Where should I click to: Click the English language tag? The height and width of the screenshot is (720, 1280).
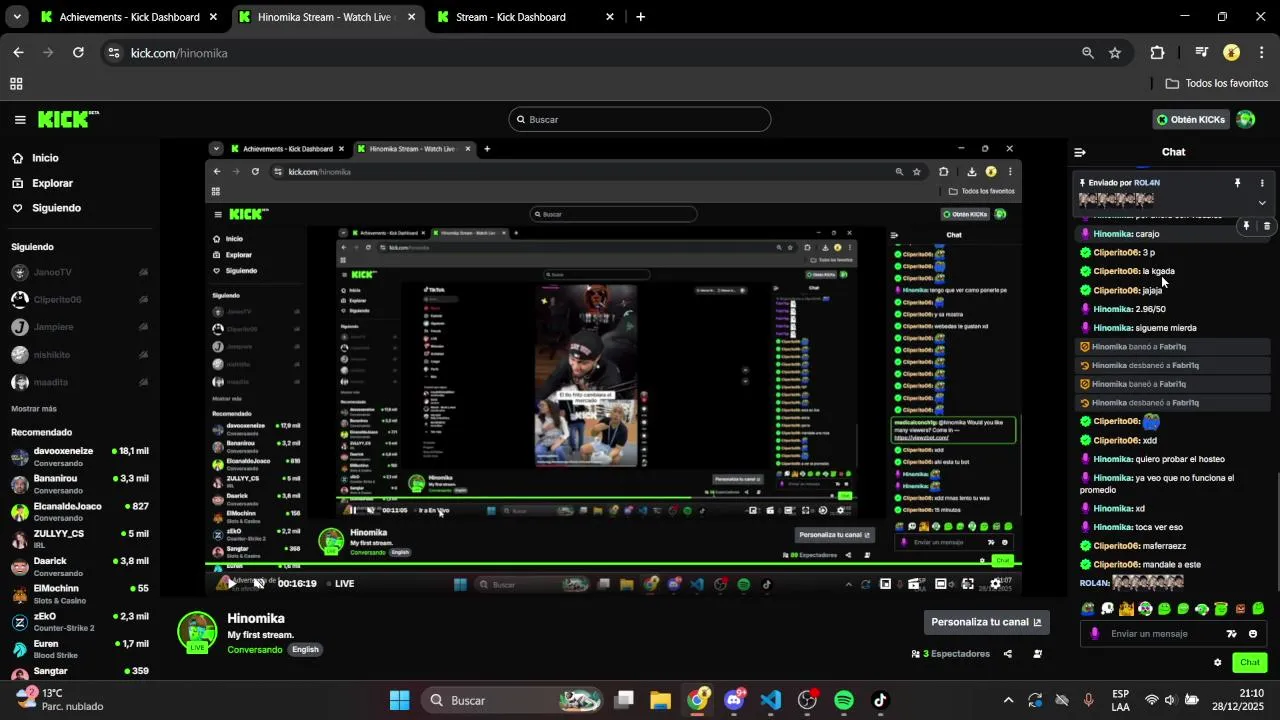pyautogui.click(x=305, y=650)
